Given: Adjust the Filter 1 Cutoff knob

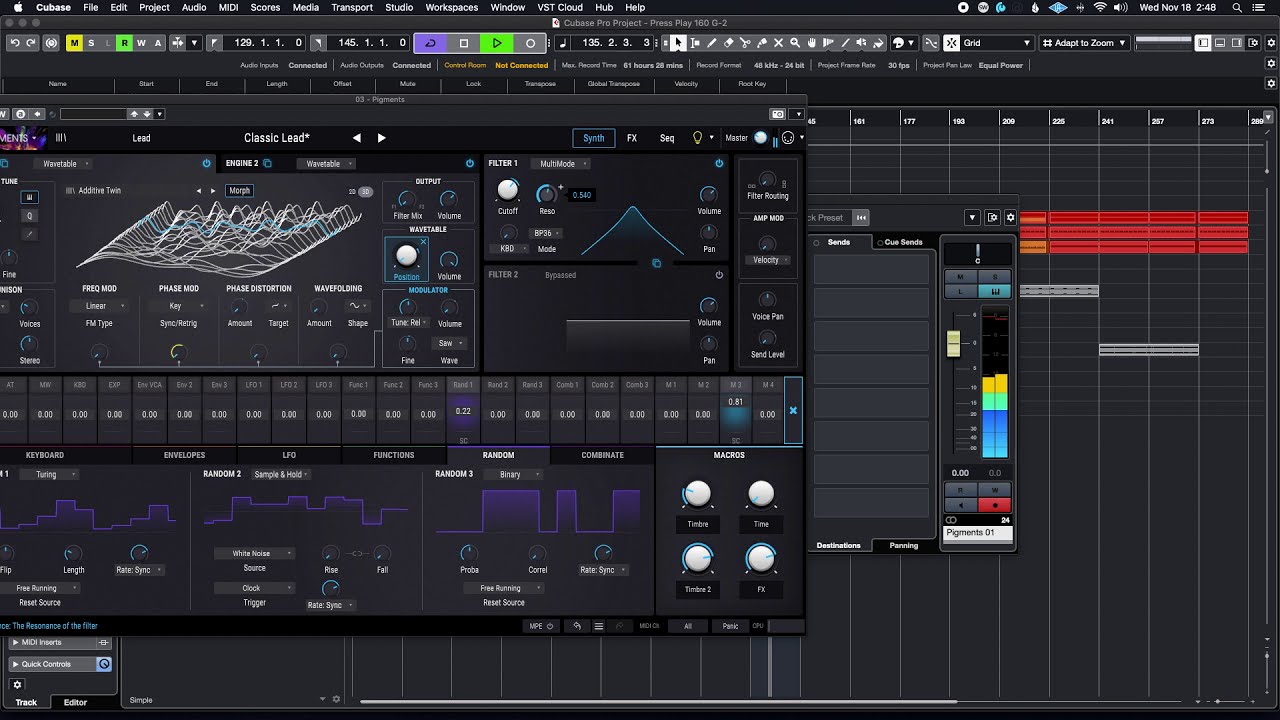Looking at the screenshot, I should [508, 190].
